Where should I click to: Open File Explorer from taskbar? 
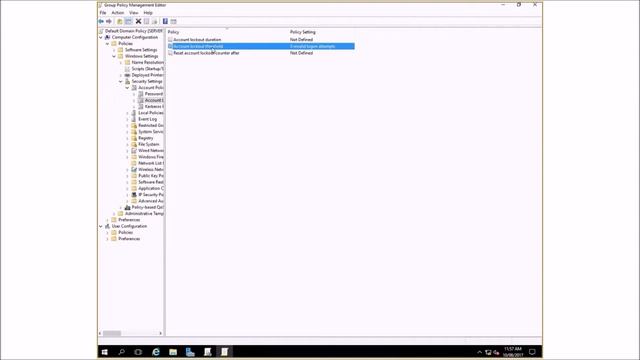tap(173, 352)
